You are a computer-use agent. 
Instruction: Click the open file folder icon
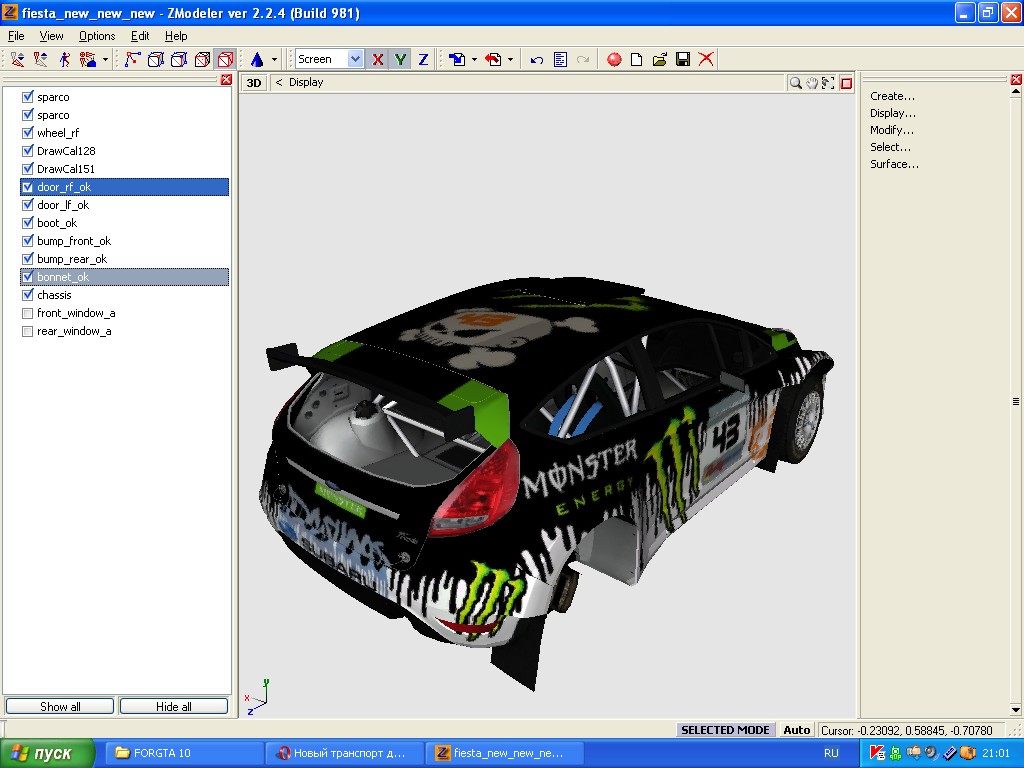660,59
